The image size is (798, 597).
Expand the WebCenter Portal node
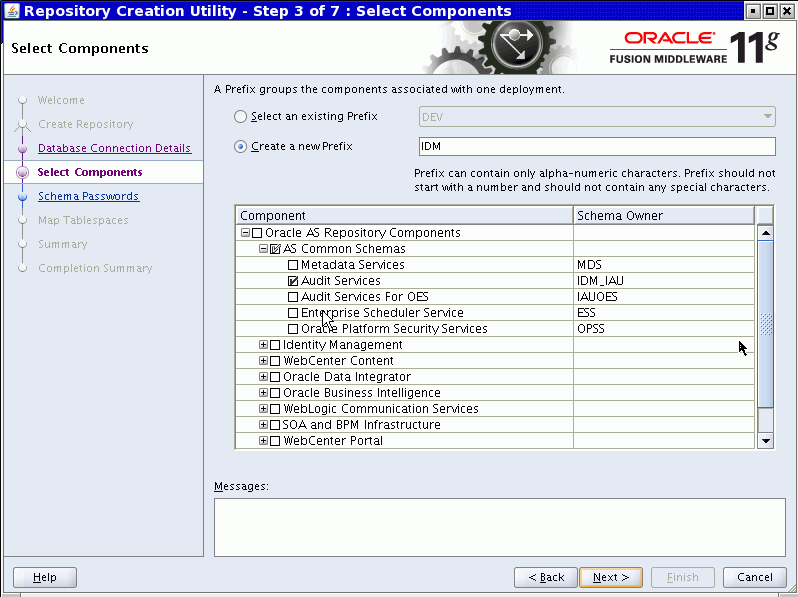coord(263,440)
